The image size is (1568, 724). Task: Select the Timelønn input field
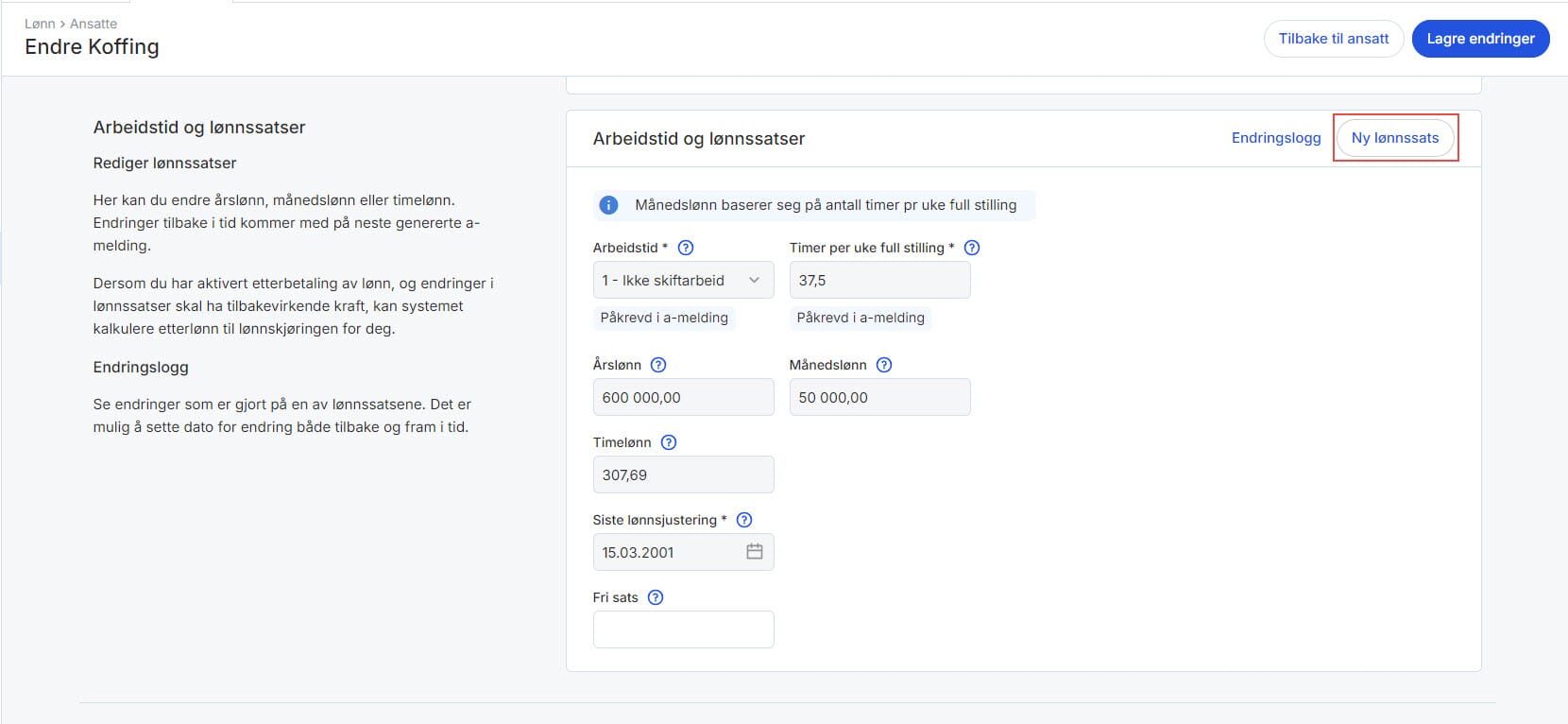point(682,475)
